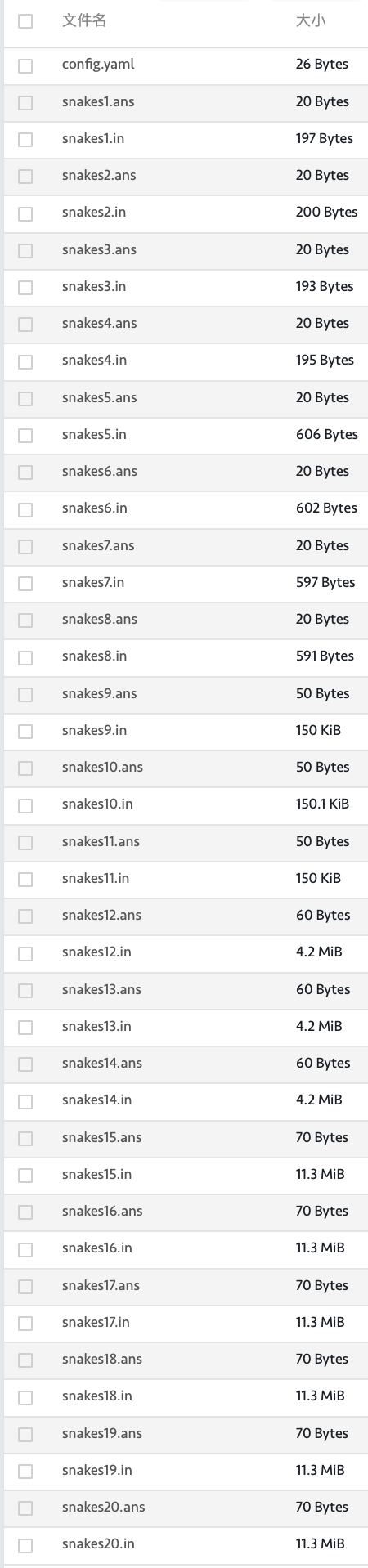Select the checkbox beside snakes12.in
Viewport: 368px width, 1568px height.
[x=25, y=953]
